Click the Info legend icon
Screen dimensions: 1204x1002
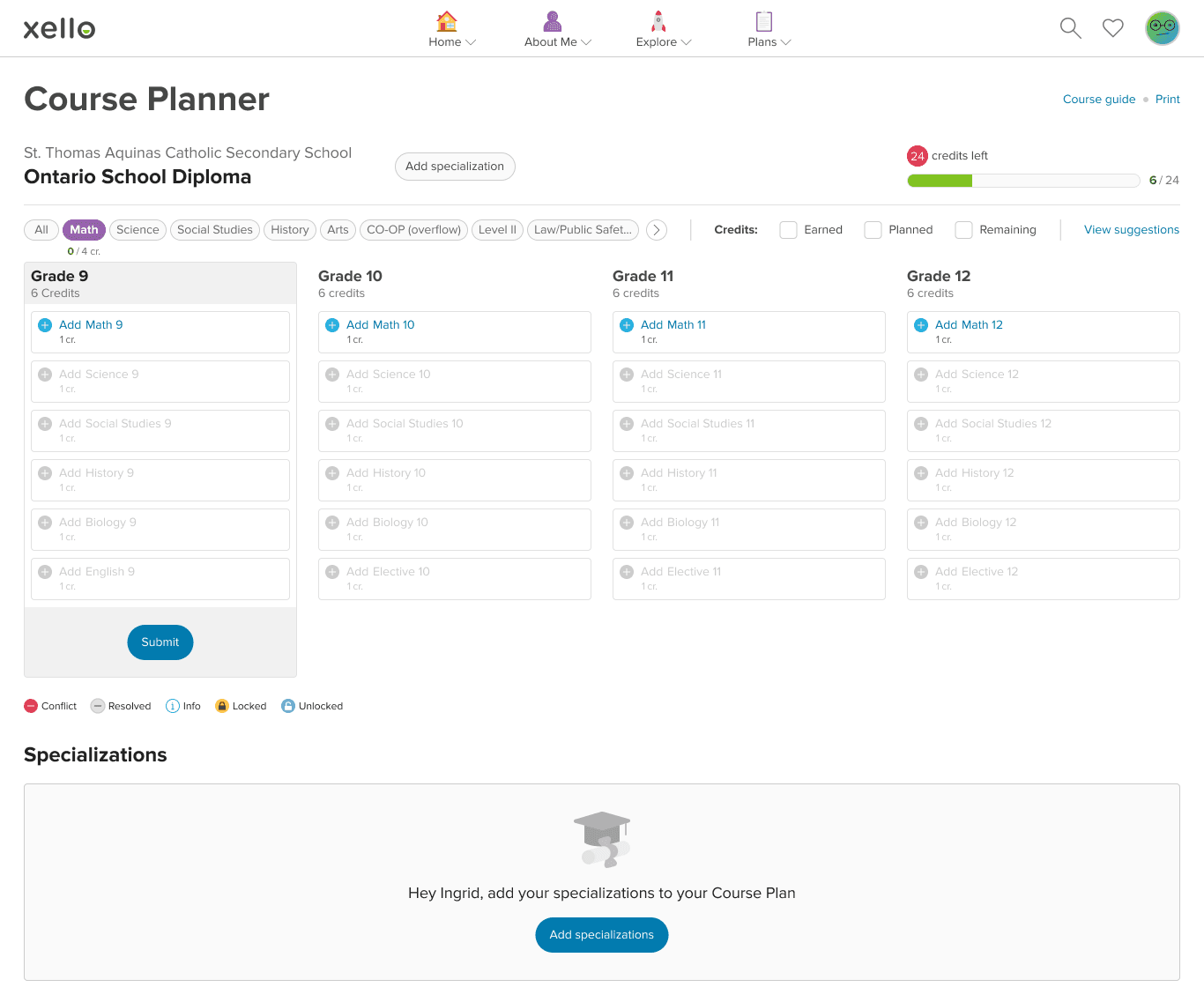[173, 706]
